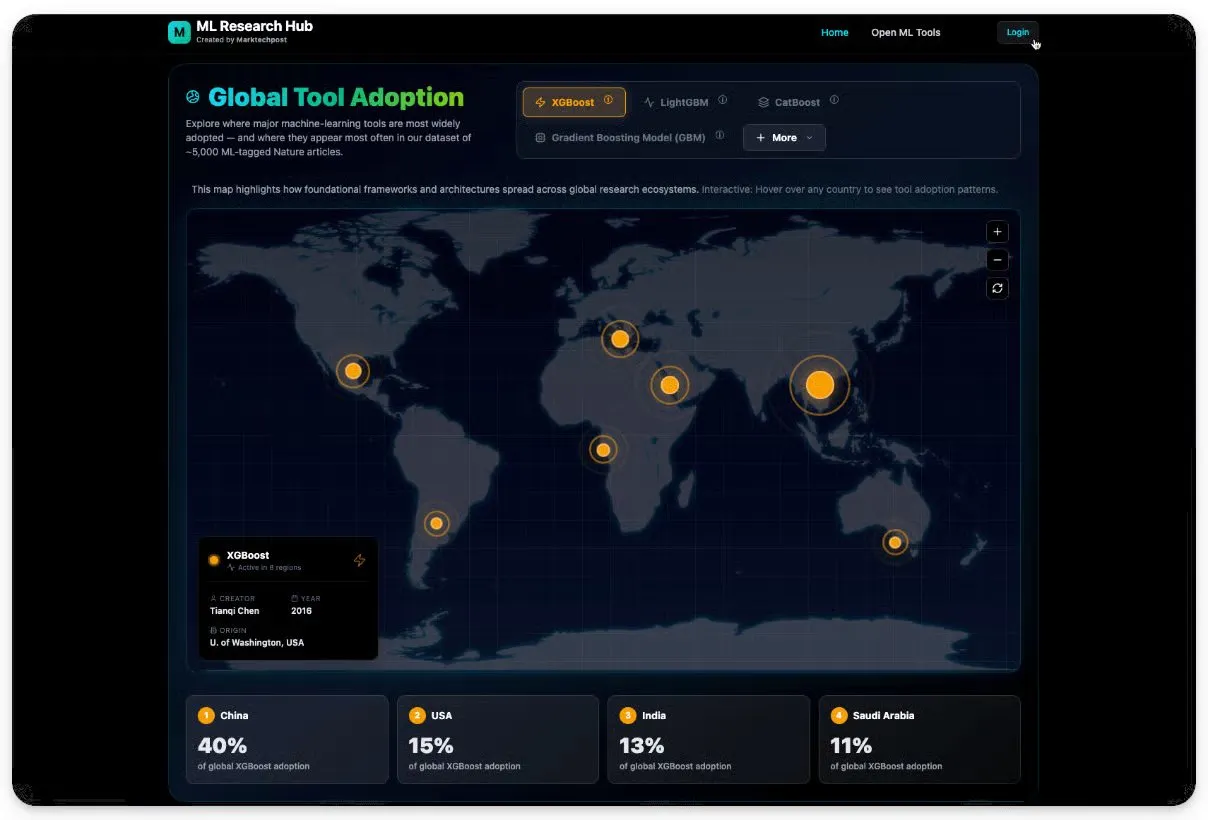Open the USA 15% adoption card

point(498,739)
